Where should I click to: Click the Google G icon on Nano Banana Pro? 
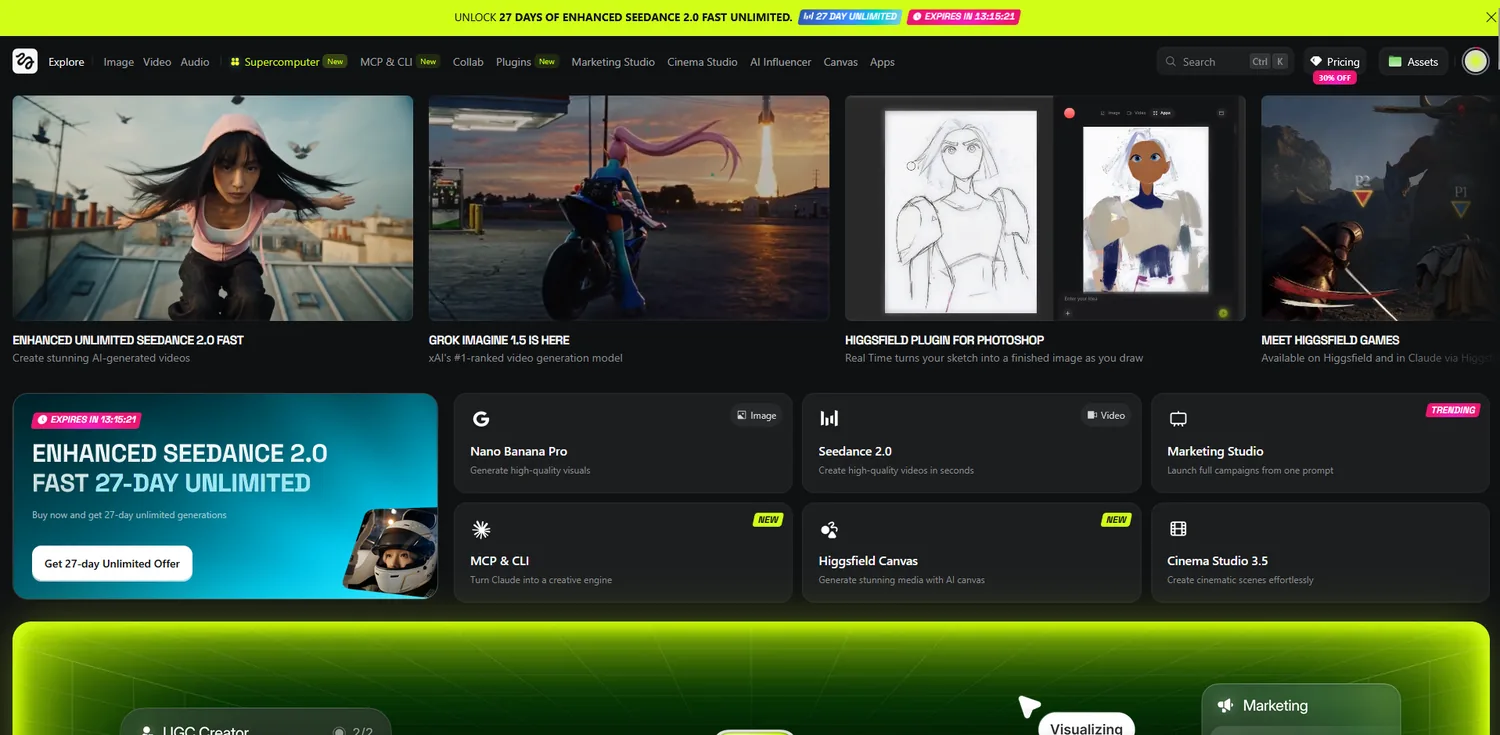[x=481, y=419]
